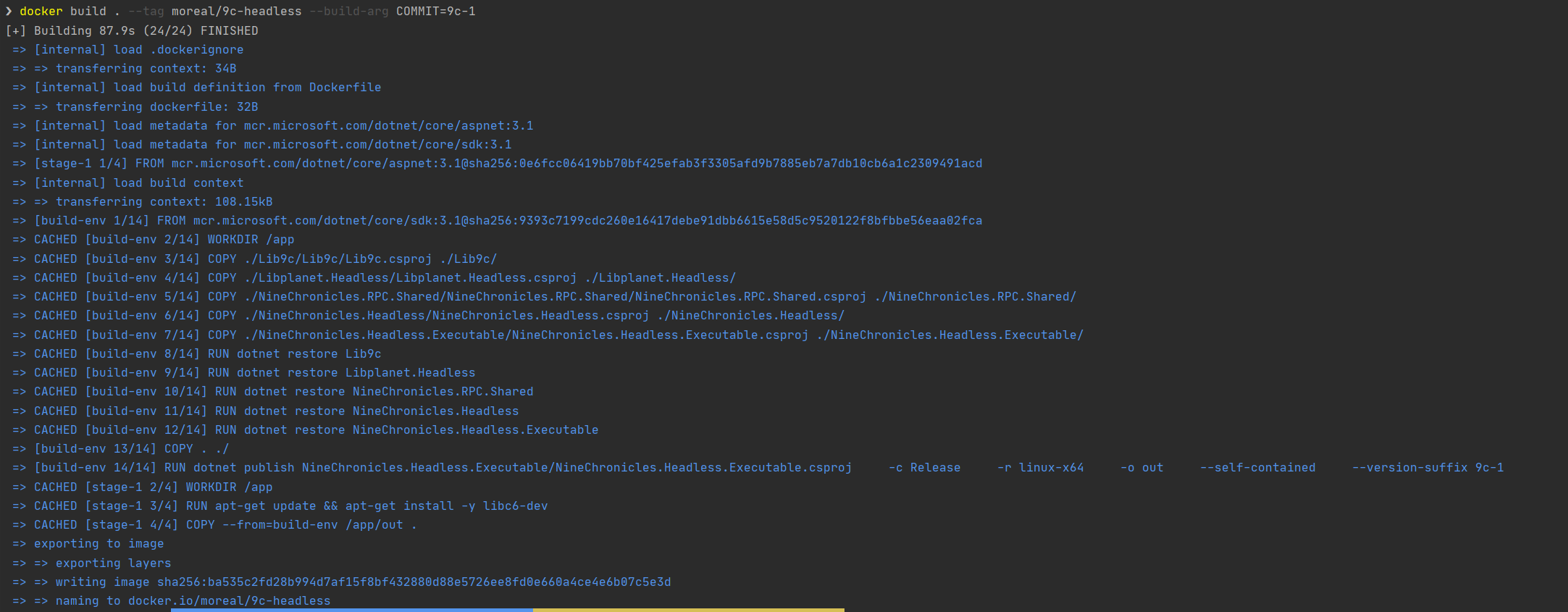Click '[stage-1 2/4] WORKDIR /app' line
1568x612 pixels.
tap(143, 487)
